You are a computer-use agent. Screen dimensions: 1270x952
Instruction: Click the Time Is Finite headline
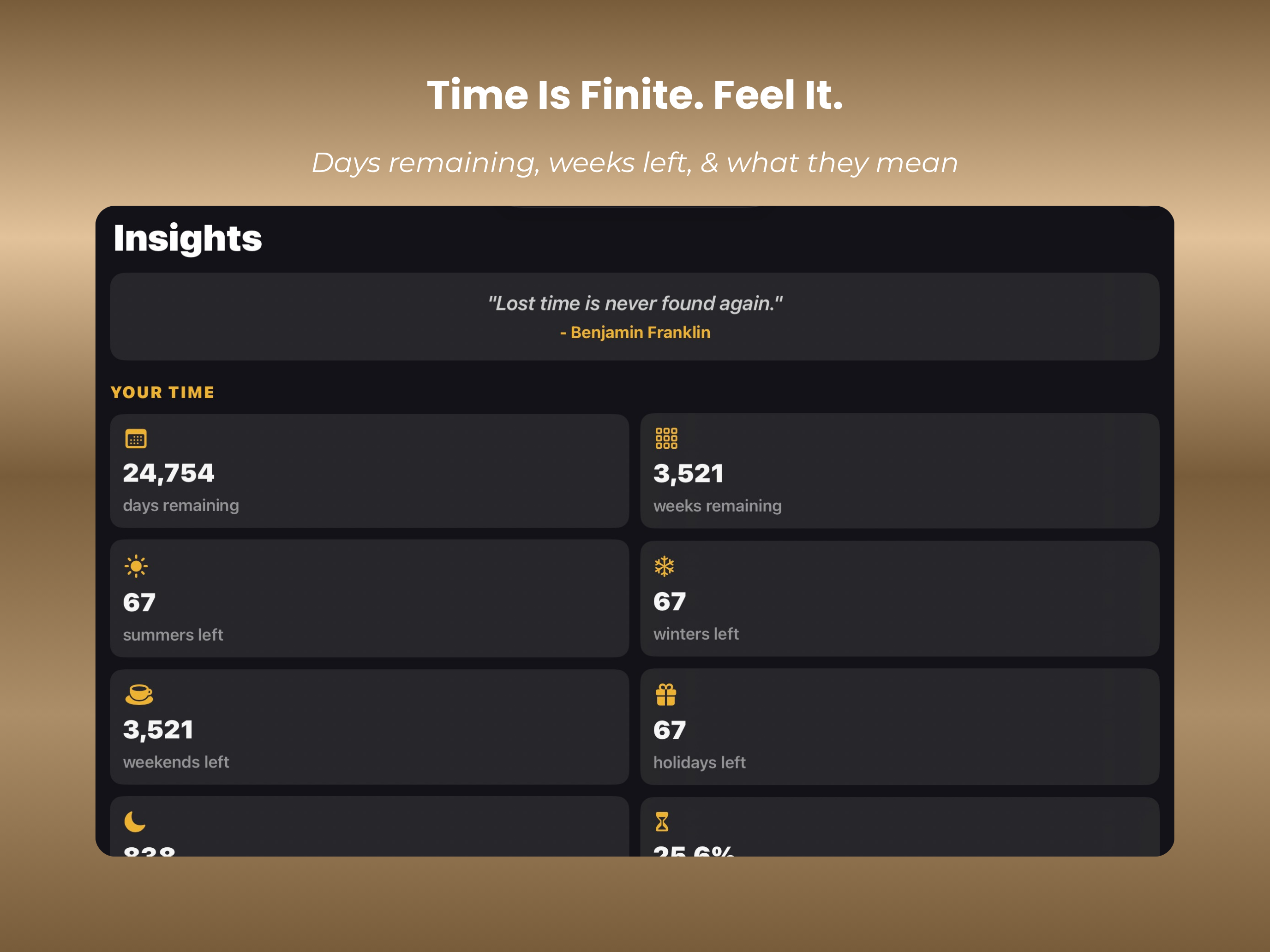[x=635, y=95]
